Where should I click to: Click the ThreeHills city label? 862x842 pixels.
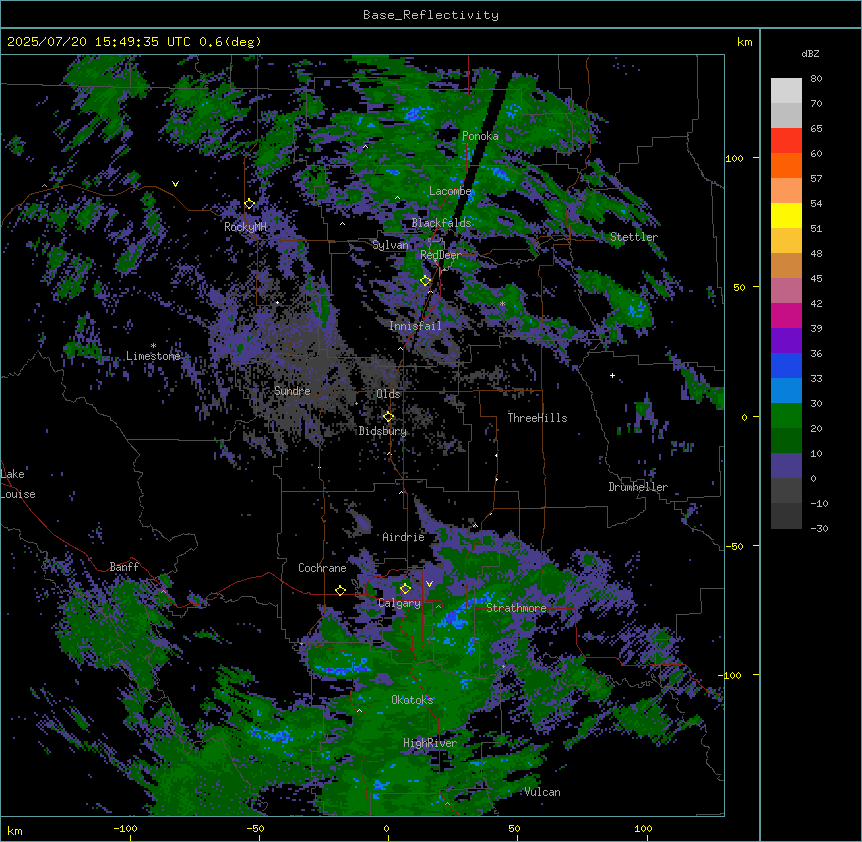pyautogui.click(x=537, y=418)
